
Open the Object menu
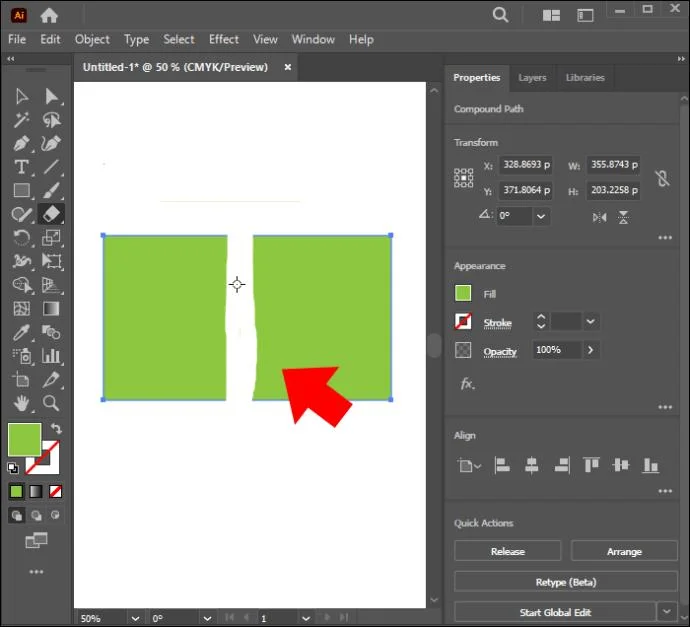(92, 40)
